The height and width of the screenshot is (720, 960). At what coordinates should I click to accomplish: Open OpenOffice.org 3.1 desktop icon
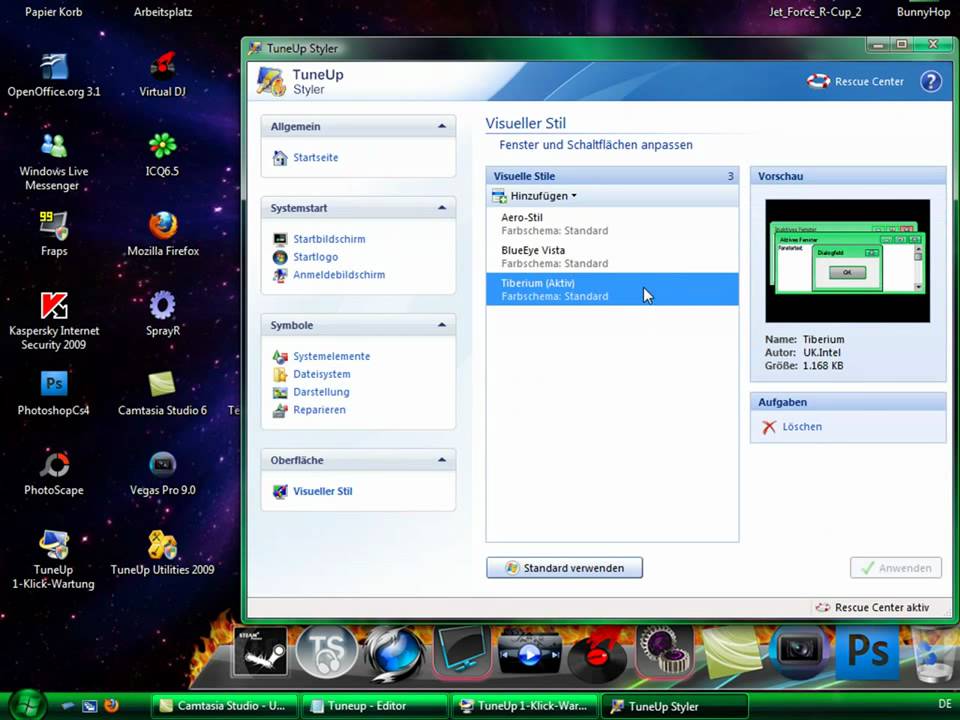[x=54, y=75]
